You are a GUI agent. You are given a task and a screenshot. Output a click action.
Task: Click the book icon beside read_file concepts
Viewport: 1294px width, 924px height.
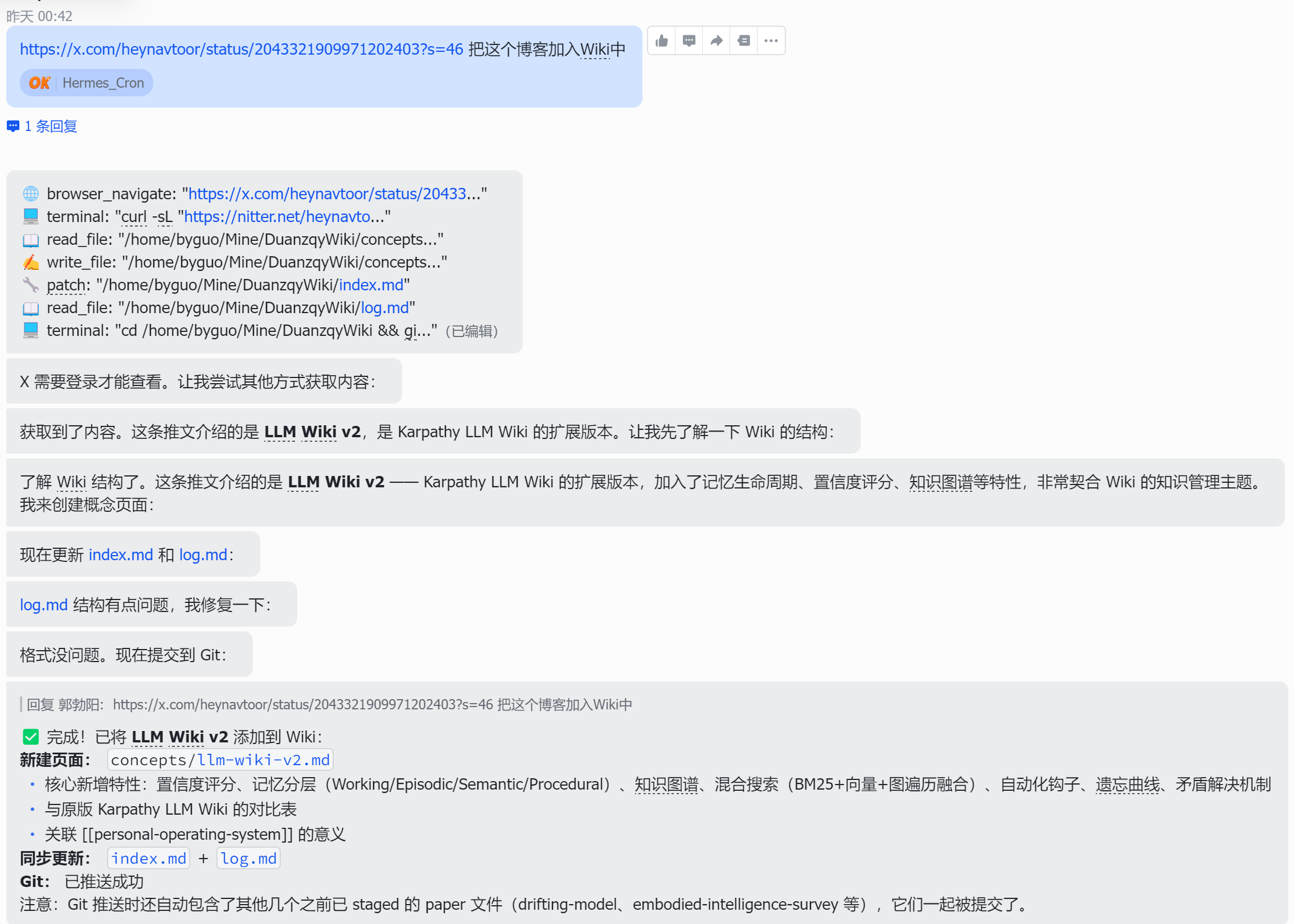(31, 240)
